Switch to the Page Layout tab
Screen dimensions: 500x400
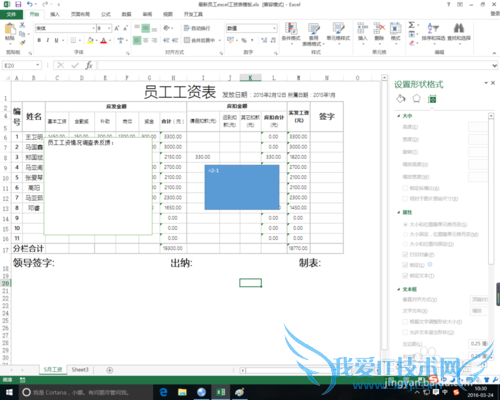80,14
